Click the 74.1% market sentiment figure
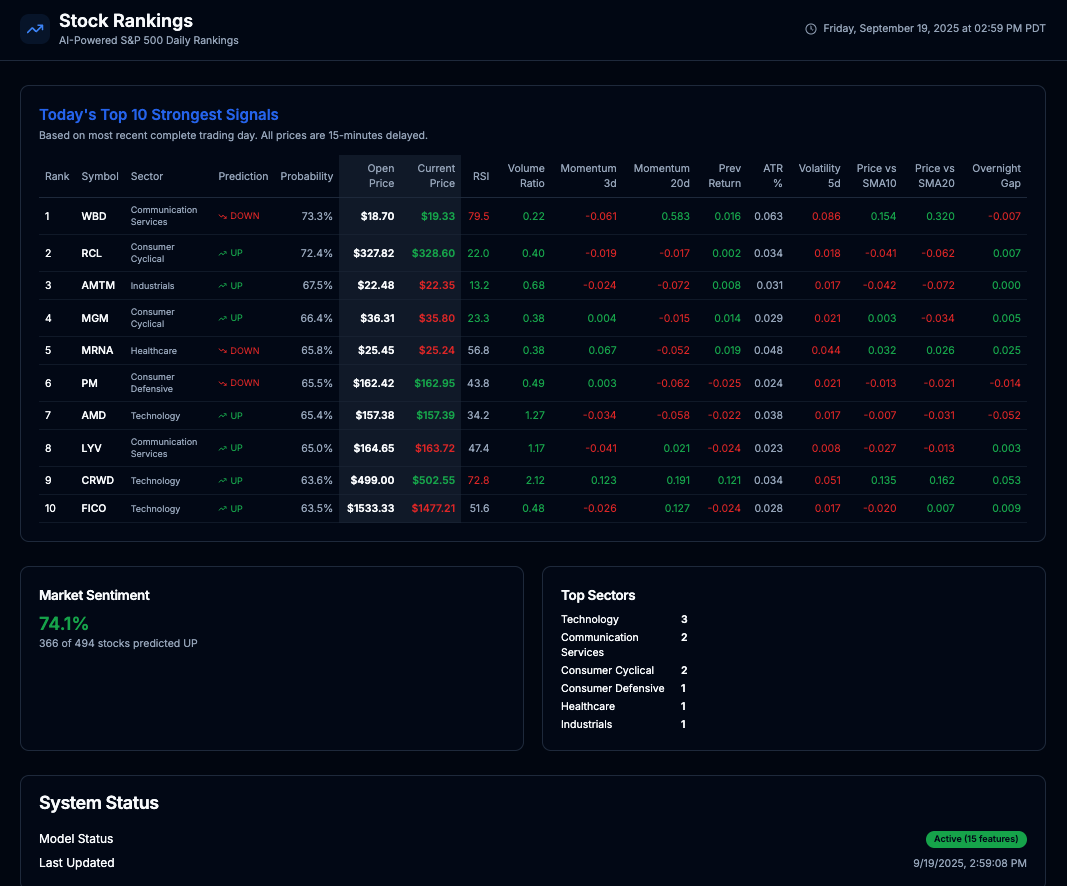 (63, 624)
